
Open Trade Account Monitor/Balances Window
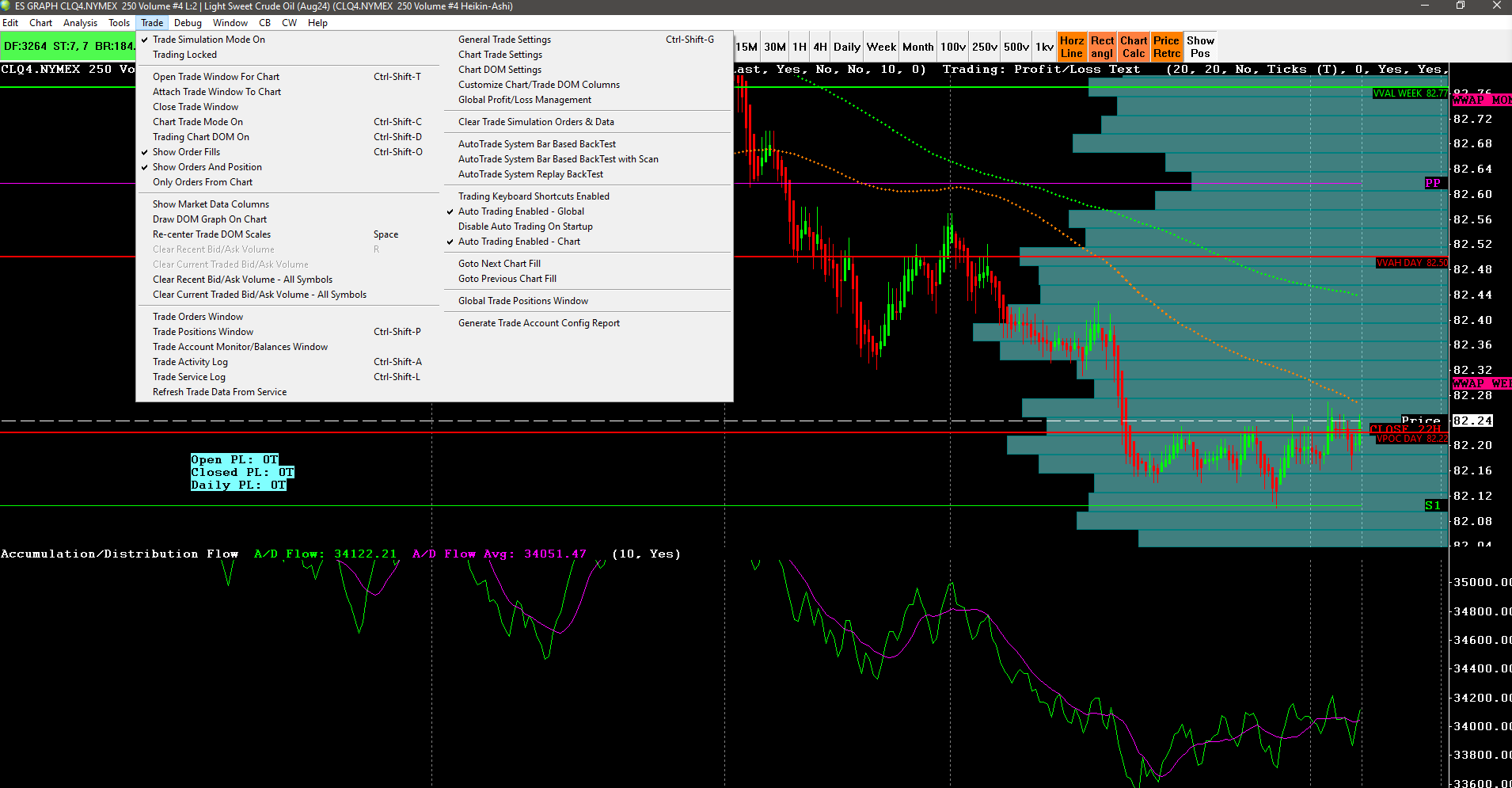pos(287,347)
